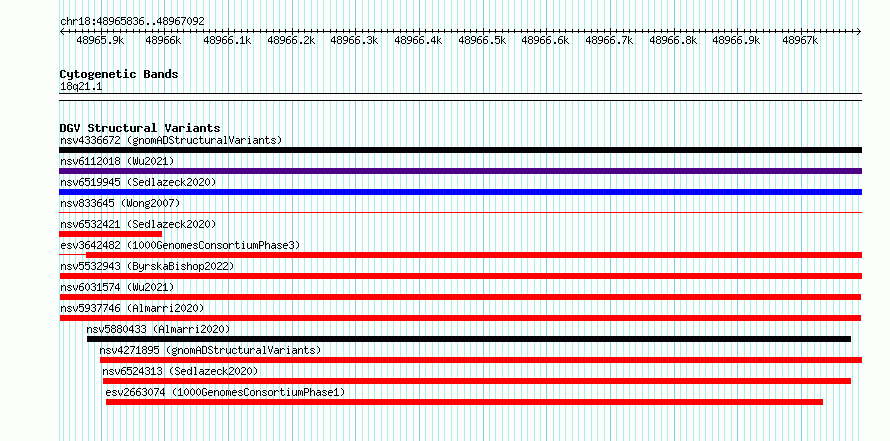
Task: Click ruler position 48966.7k
Action: (610, 40)
